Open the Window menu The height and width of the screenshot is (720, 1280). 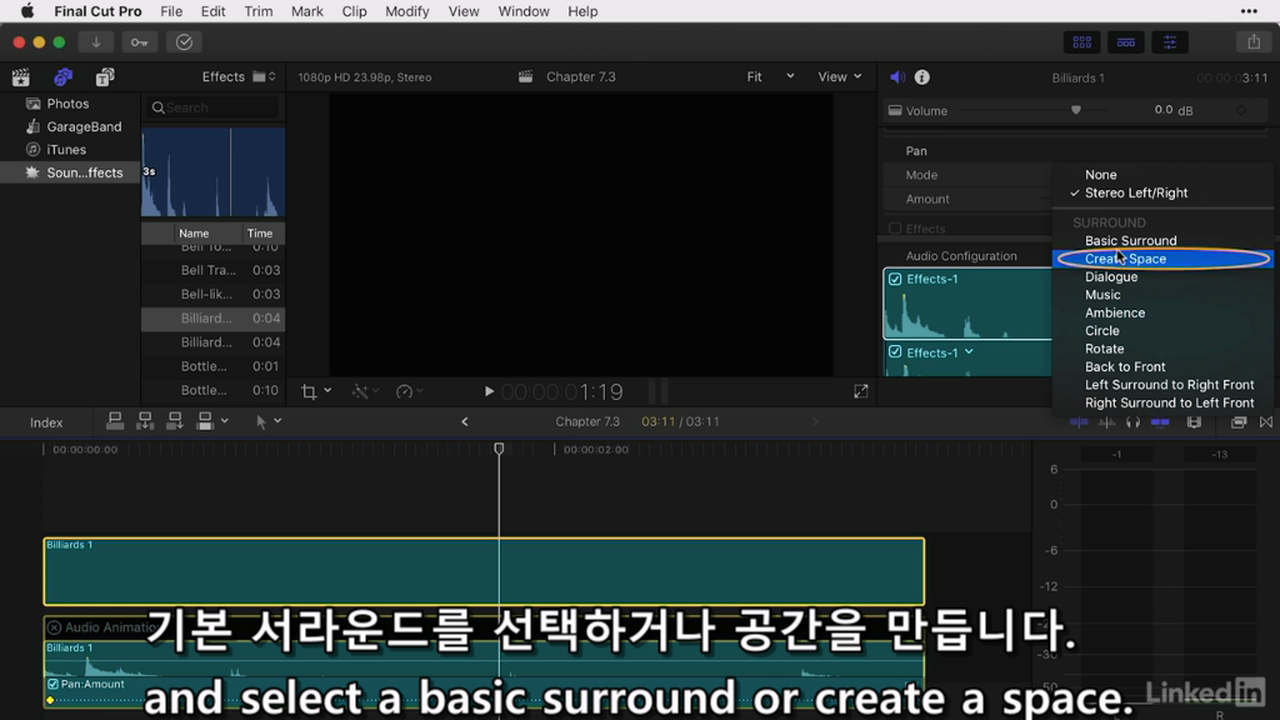click(x=524, y=11)
